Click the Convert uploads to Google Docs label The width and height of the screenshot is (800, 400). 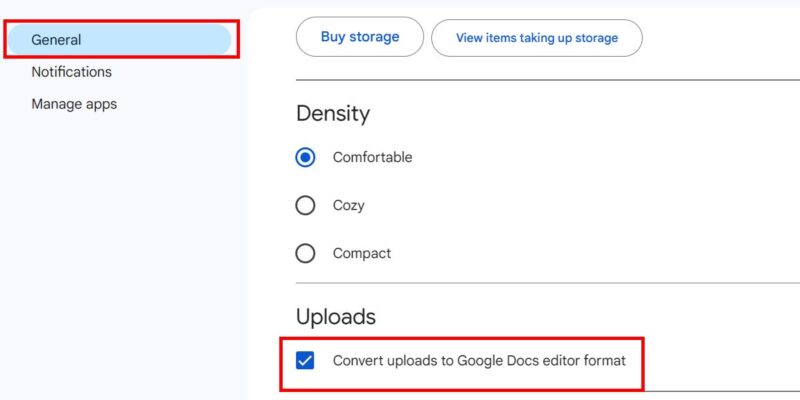pos(479,360)
